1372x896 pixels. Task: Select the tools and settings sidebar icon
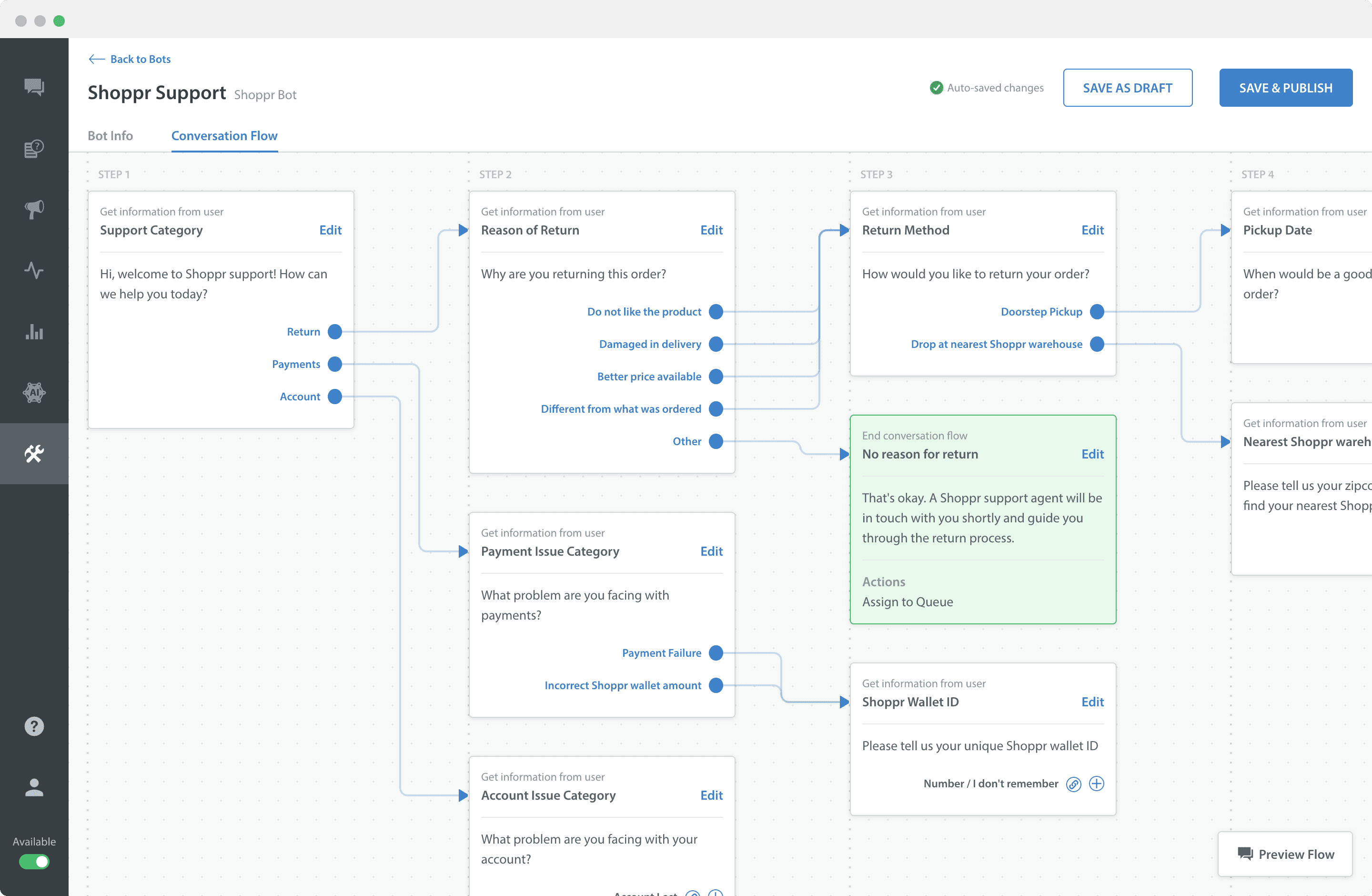(x=34, y=454)
